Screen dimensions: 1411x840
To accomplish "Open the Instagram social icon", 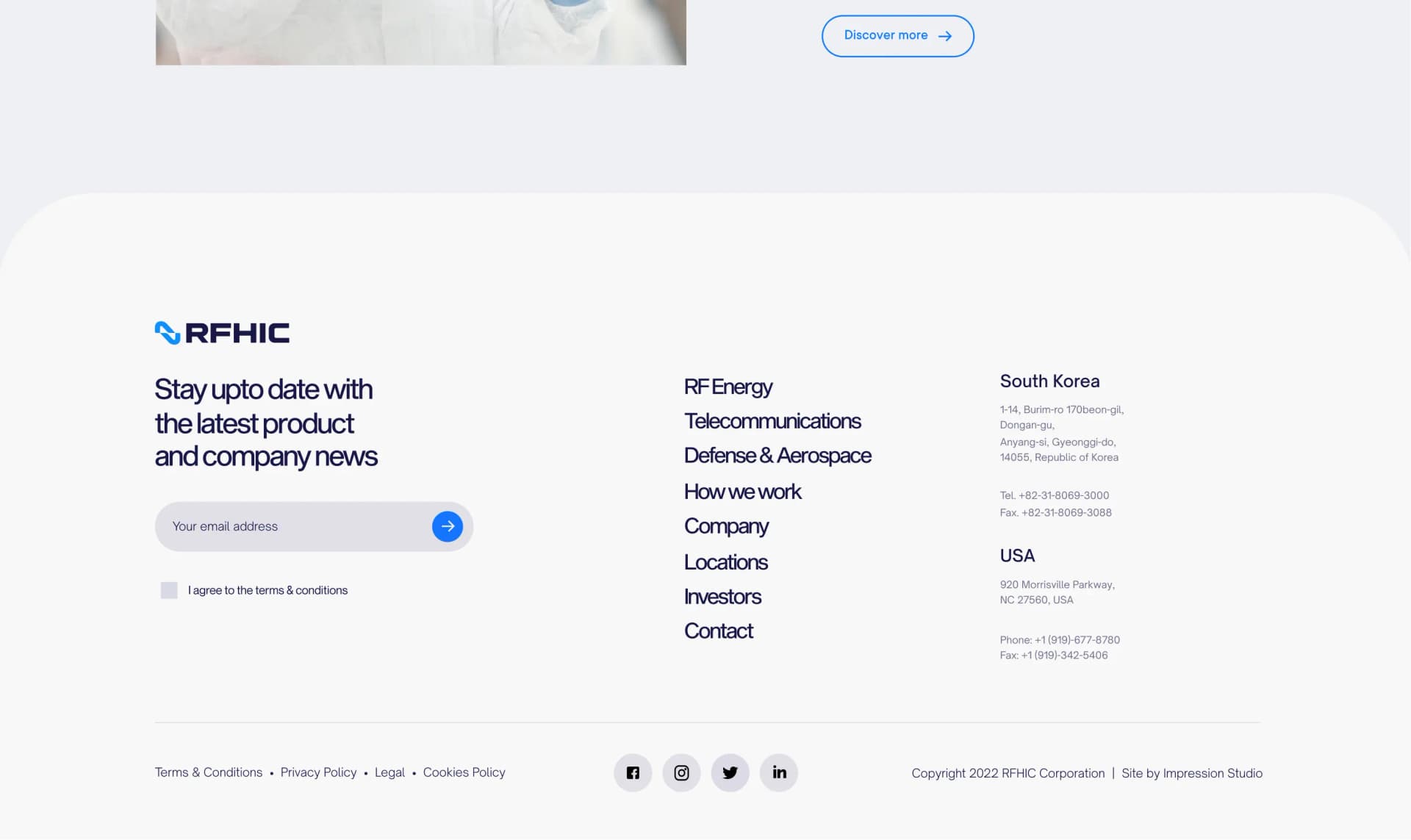I will 681,772.
